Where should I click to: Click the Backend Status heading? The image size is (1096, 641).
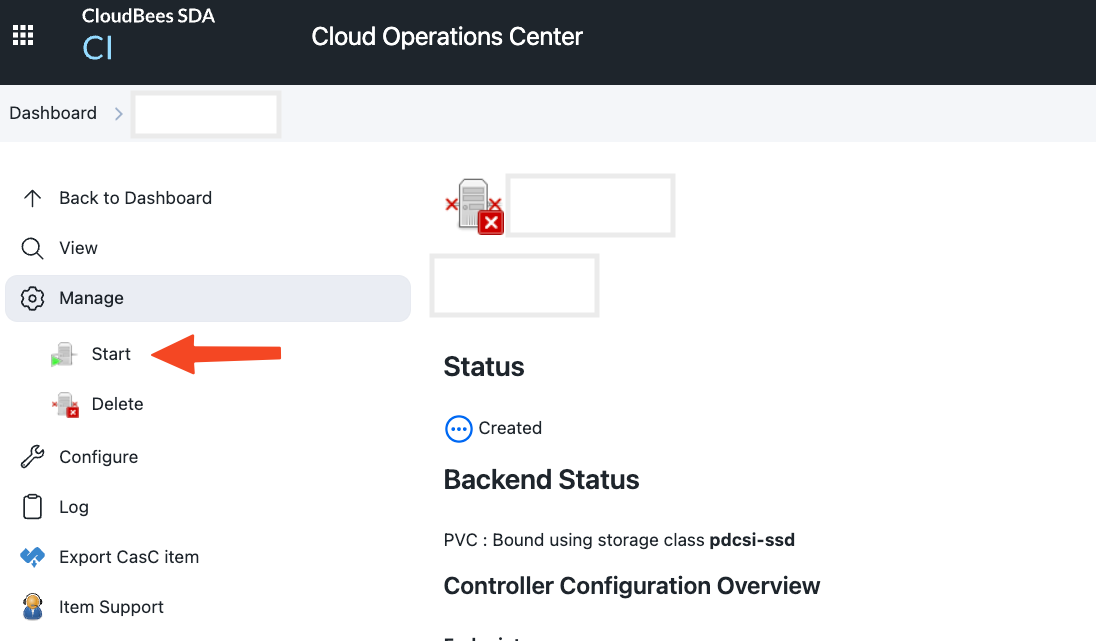pyautogui.click(x=541, y=480)
